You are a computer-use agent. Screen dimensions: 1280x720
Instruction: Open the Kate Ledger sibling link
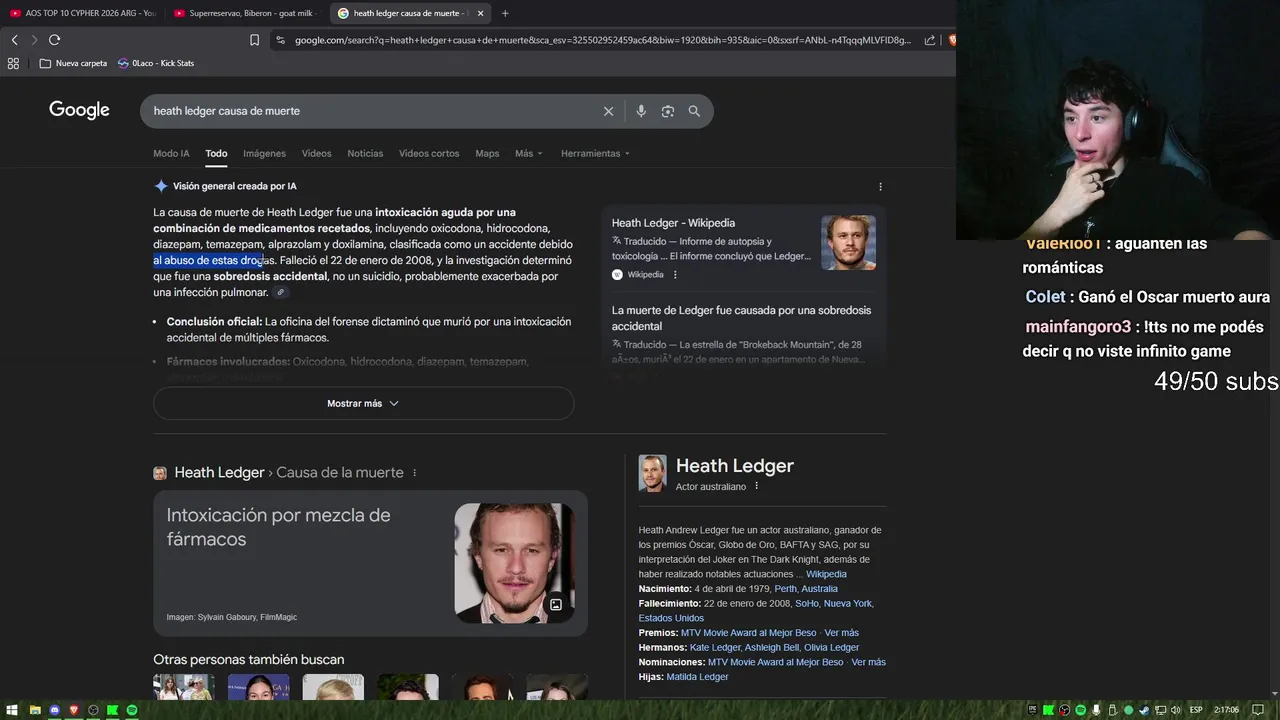tap(715, 647)
